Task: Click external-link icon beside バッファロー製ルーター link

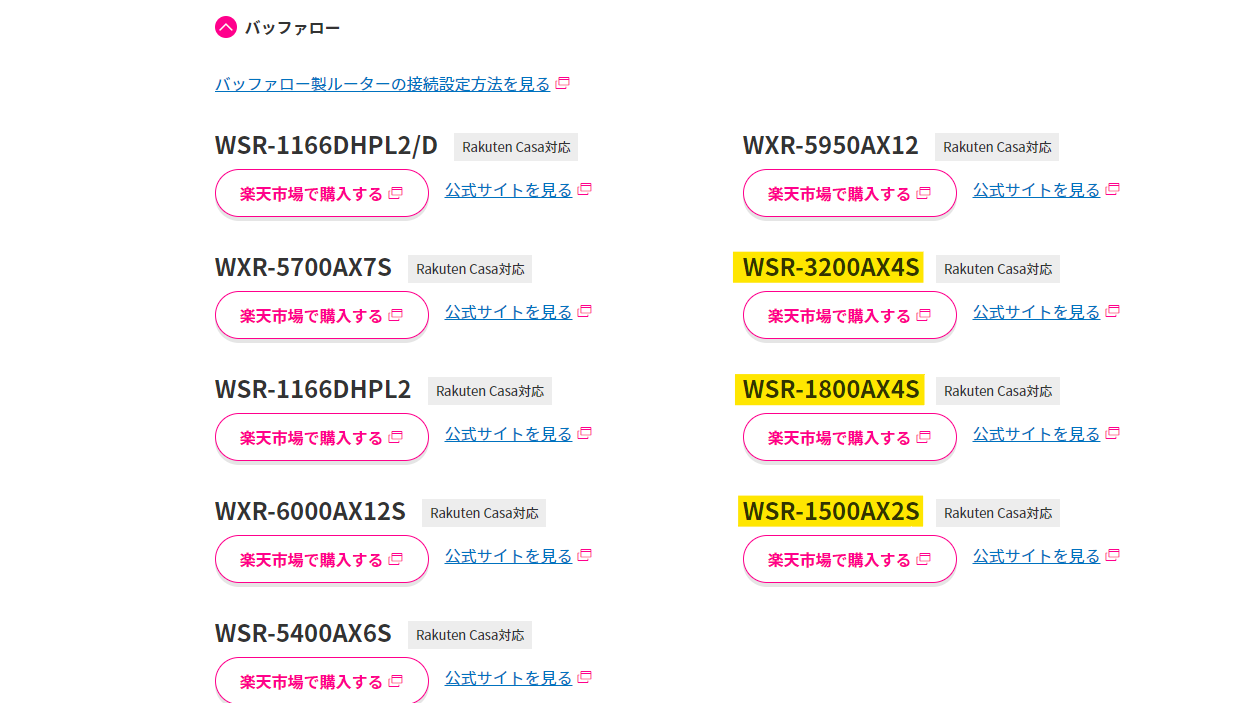Action: 562,84
